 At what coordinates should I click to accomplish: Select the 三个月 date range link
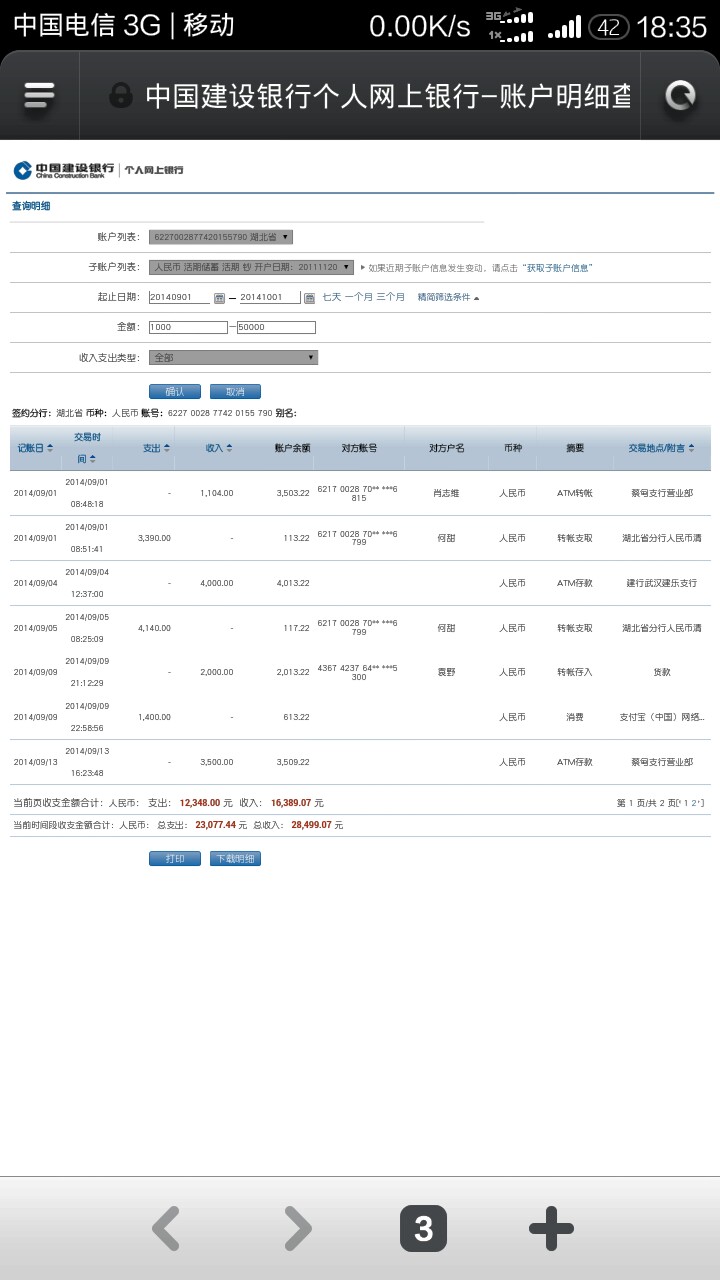391,297
